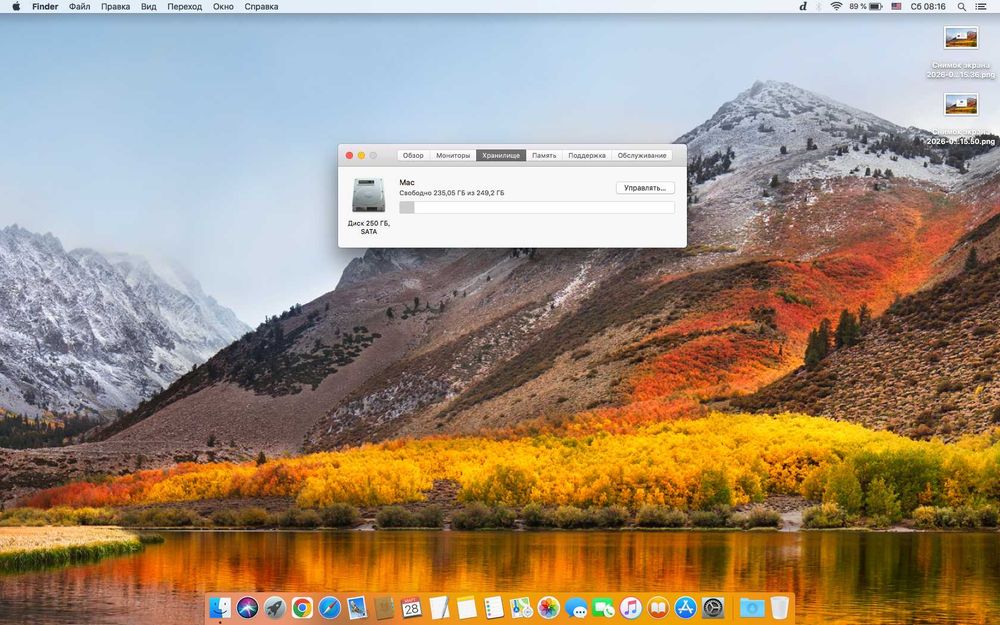Open Reminders checklist icon
The height and width of the screenshot is (625, 1000).
494,608
